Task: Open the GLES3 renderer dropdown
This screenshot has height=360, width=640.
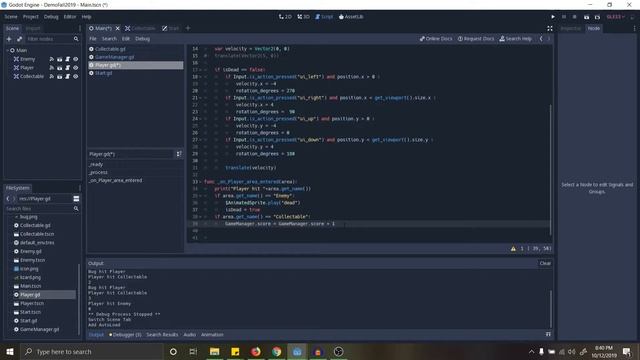Action: 616,17
